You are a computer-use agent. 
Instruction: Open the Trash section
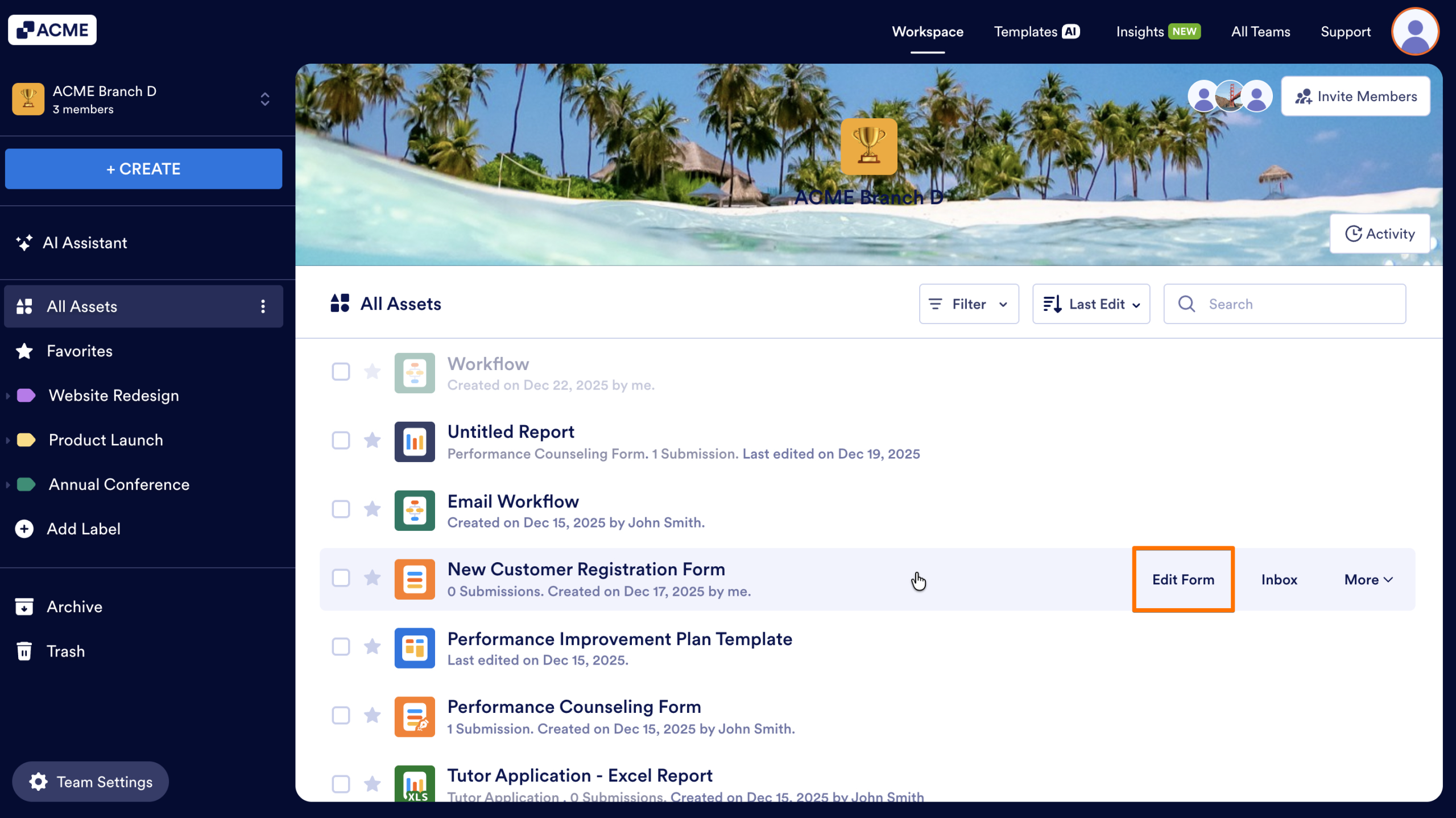coord(65,651)
